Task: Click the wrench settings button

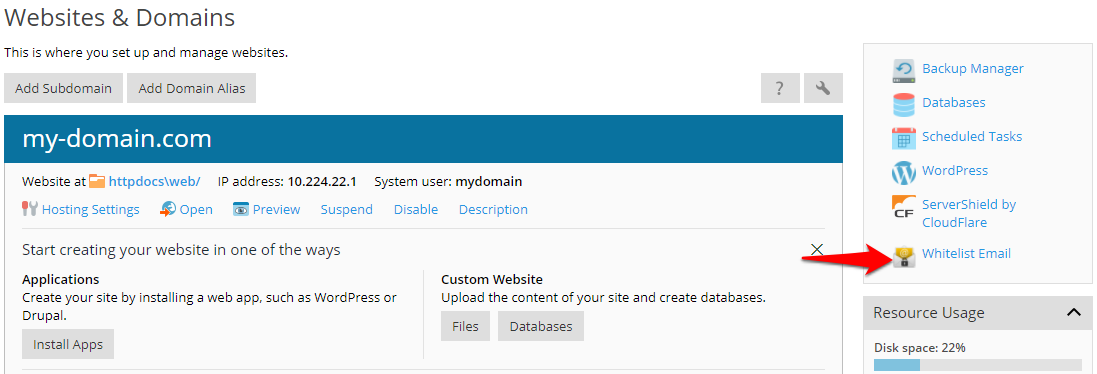Action: pyautogui.click(x=823, y=88)
